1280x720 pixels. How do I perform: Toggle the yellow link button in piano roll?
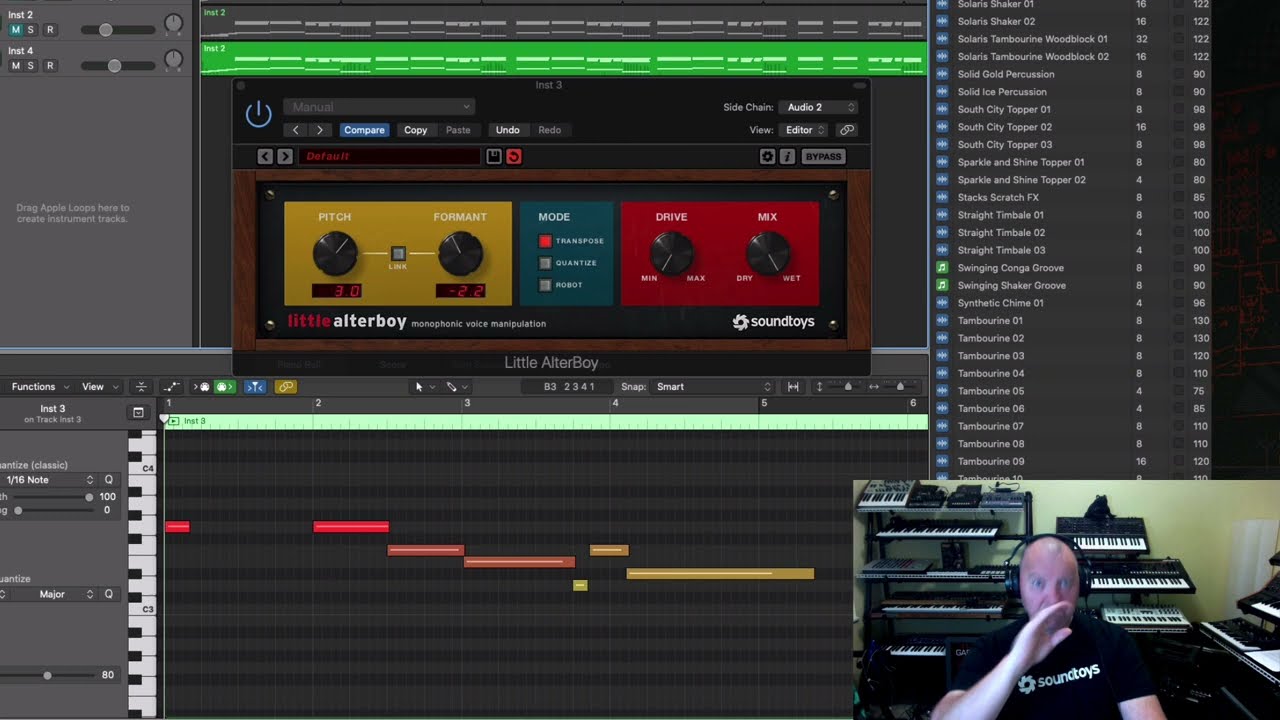pos(286,387)
